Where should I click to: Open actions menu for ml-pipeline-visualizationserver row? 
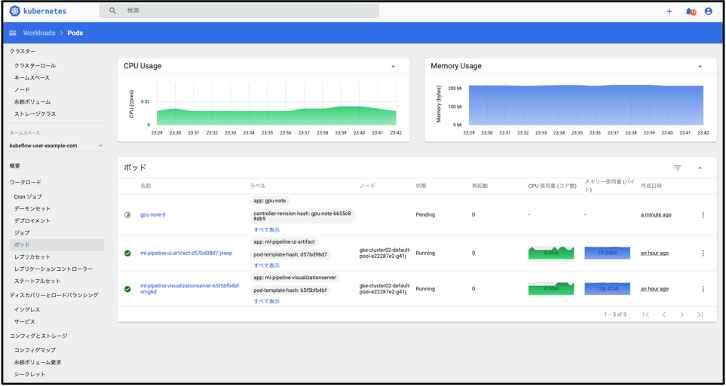(x=703, y=289)
